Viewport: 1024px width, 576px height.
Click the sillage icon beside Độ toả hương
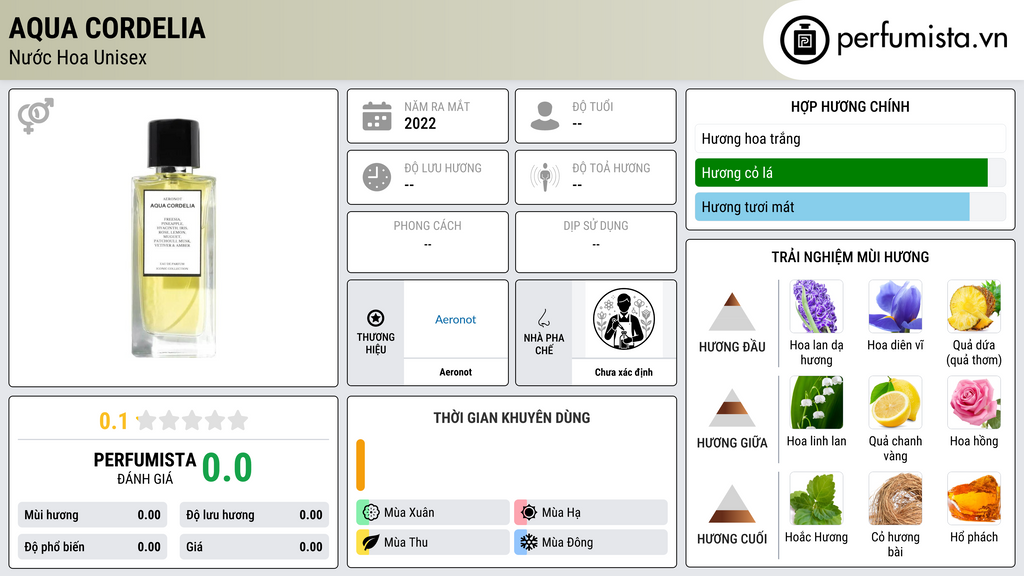(x=545, y=177)
